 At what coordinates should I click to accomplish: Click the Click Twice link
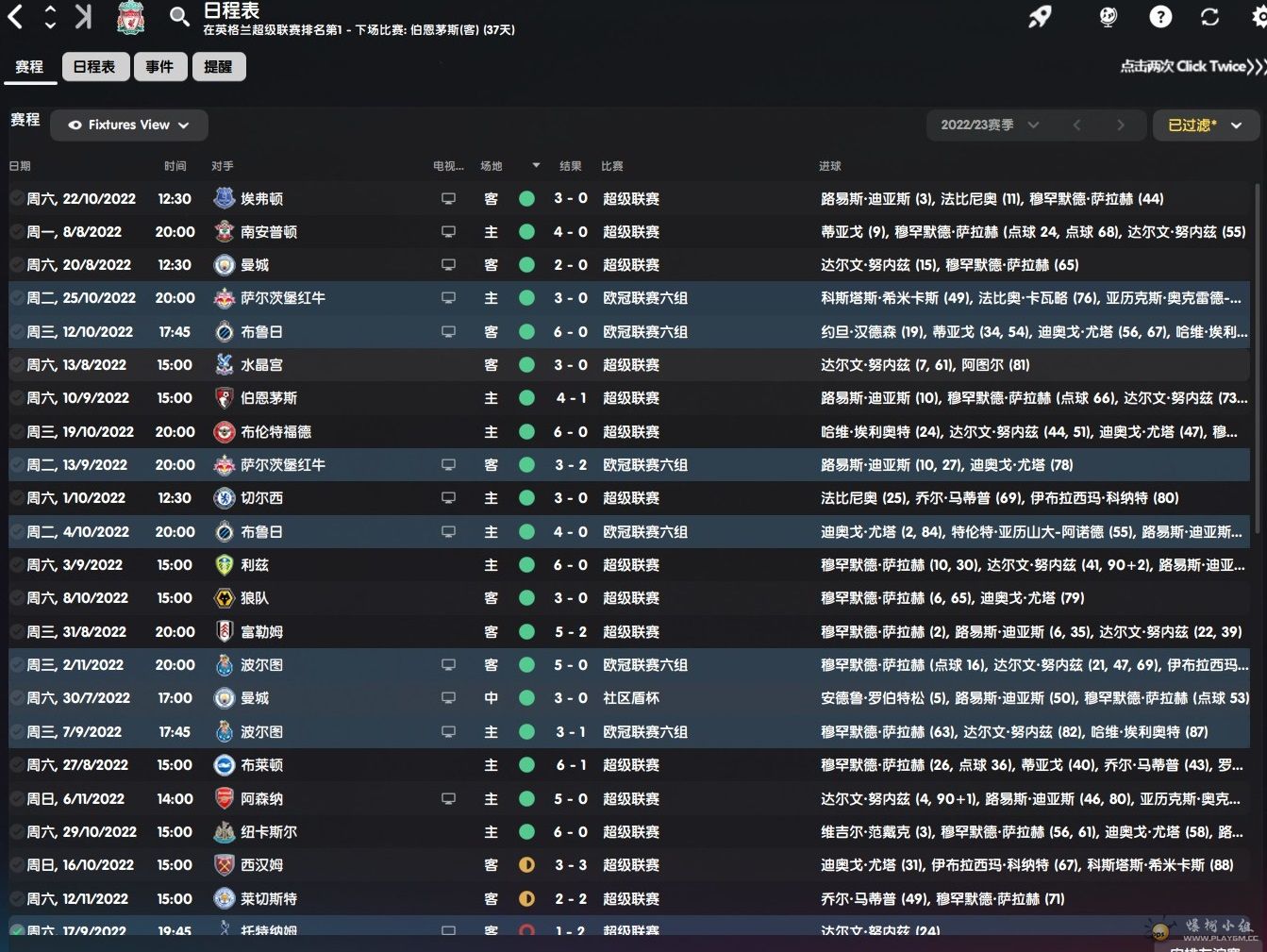pos(1192,66)
